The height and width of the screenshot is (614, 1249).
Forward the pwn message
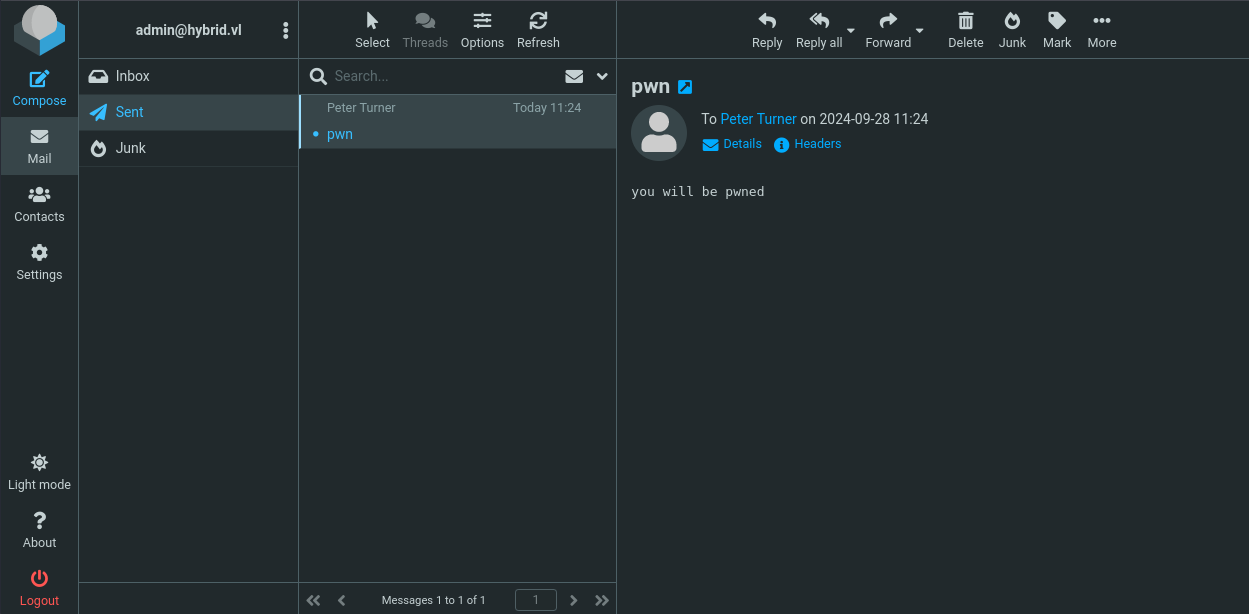[x=888, y=30]
